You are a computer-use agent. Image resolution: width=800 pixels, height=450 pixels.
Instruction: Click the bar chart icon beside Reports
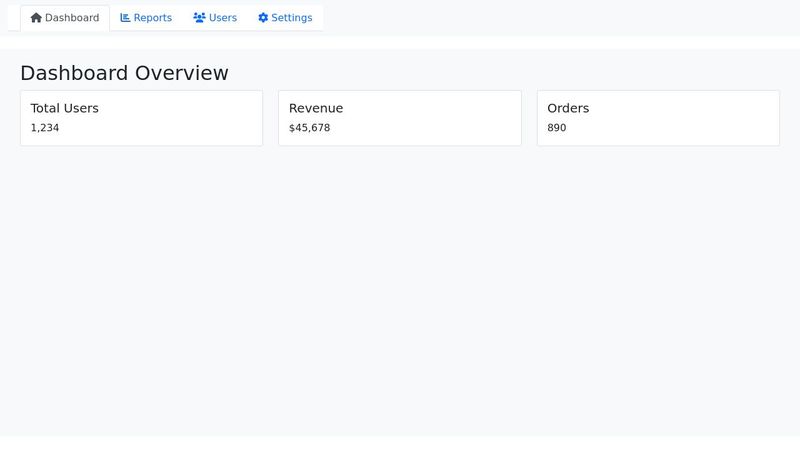125,18
